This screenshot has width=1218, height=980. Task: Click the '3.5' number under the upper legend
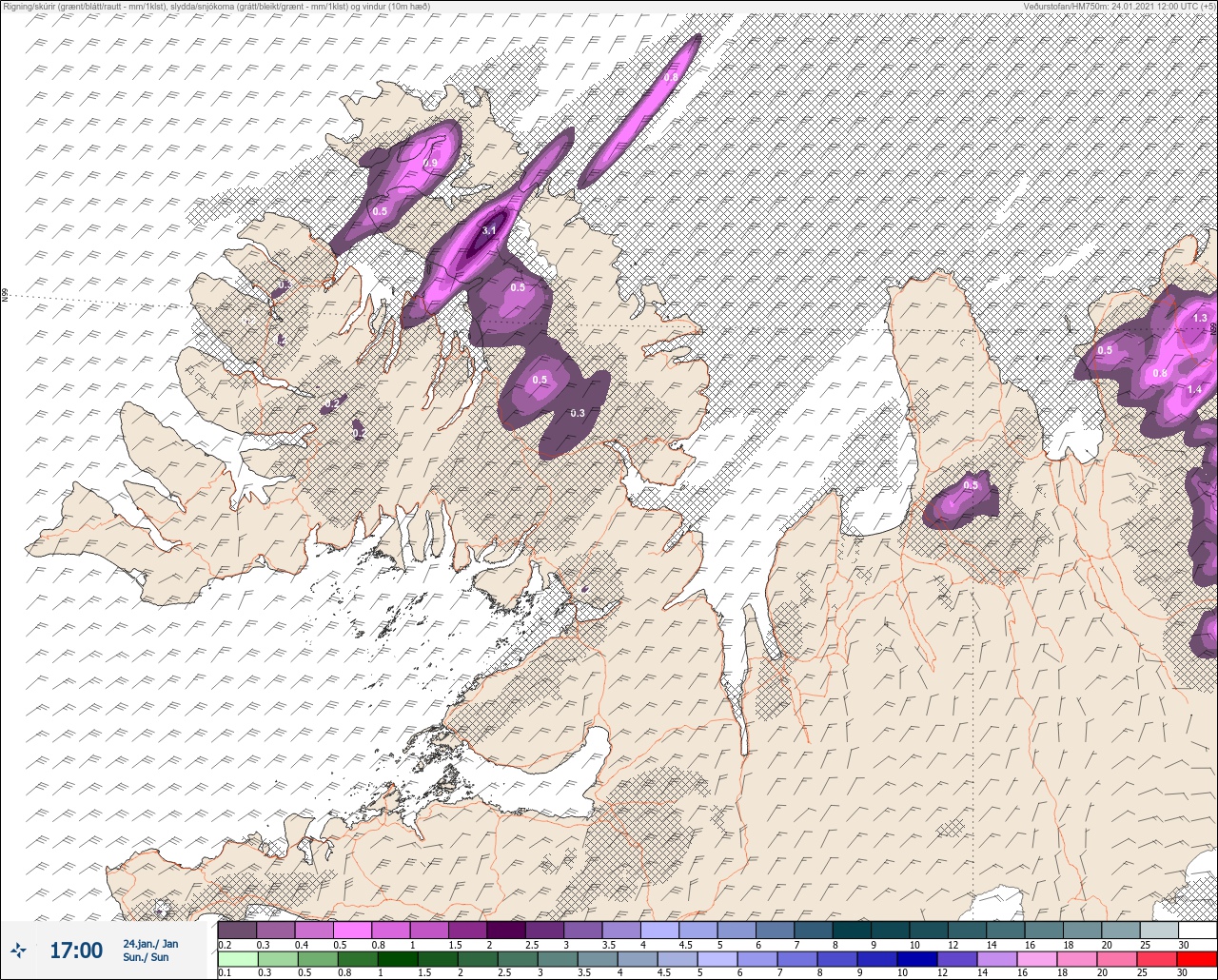[608, 944]
